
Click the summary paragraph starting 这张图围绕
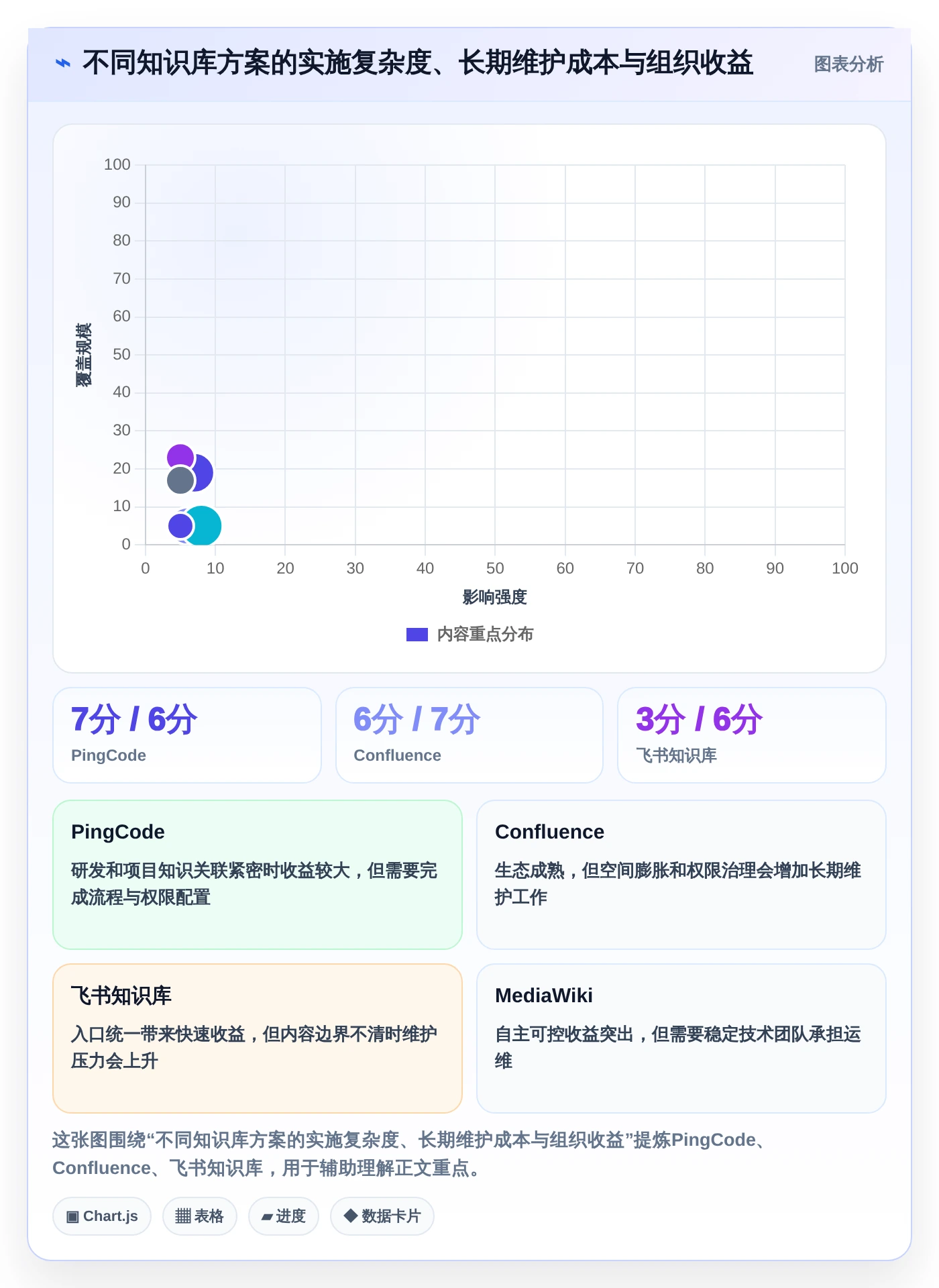pyautogui.click(x=410, y=1154)
